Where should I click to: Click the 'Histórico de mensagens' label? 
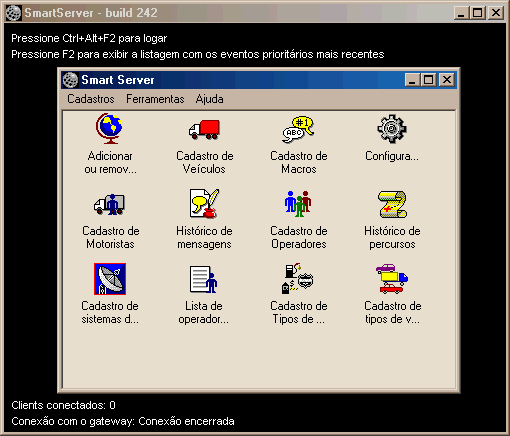[x=204, y=237]
